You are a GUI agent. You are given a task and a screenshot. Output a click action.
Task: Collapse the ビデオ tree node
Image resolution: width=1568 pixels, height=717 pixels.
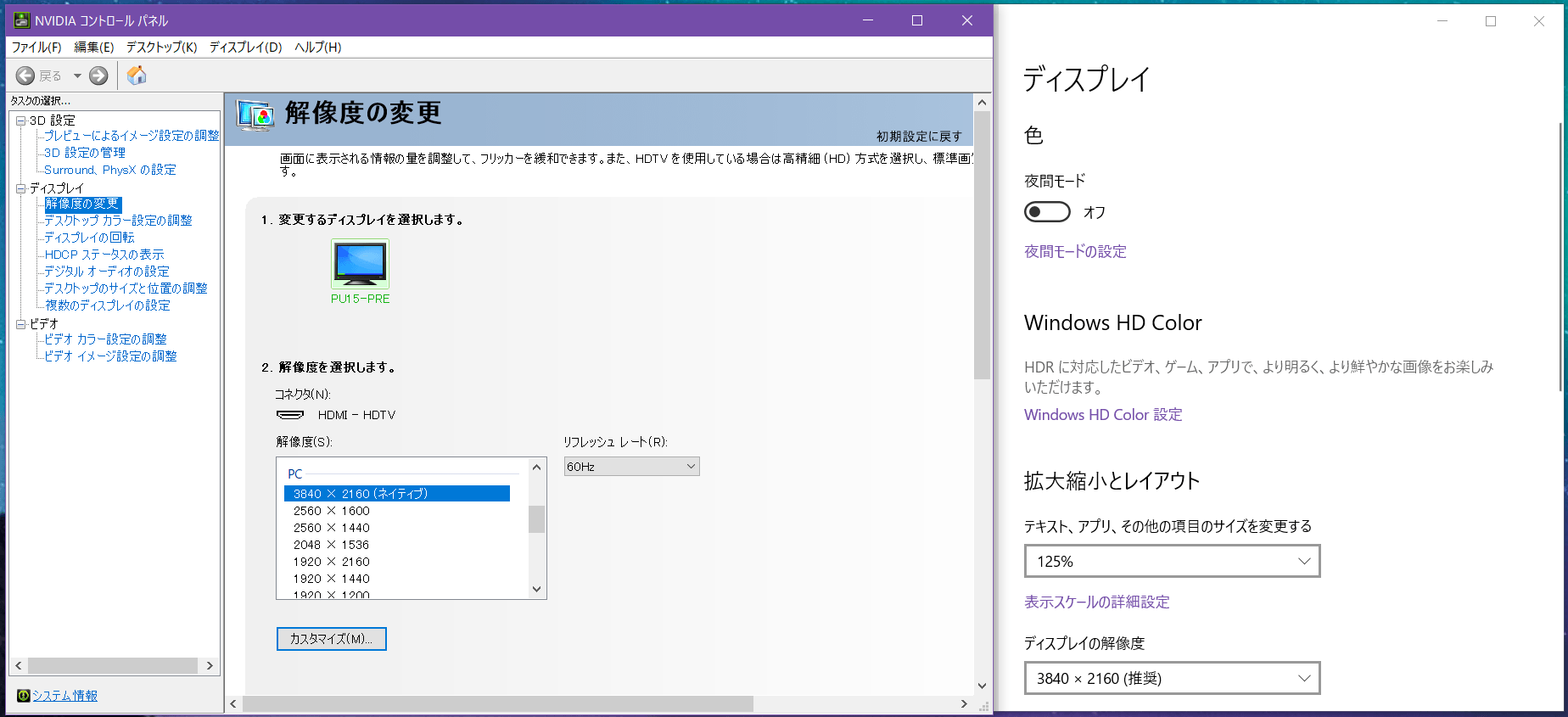(21, 324)
